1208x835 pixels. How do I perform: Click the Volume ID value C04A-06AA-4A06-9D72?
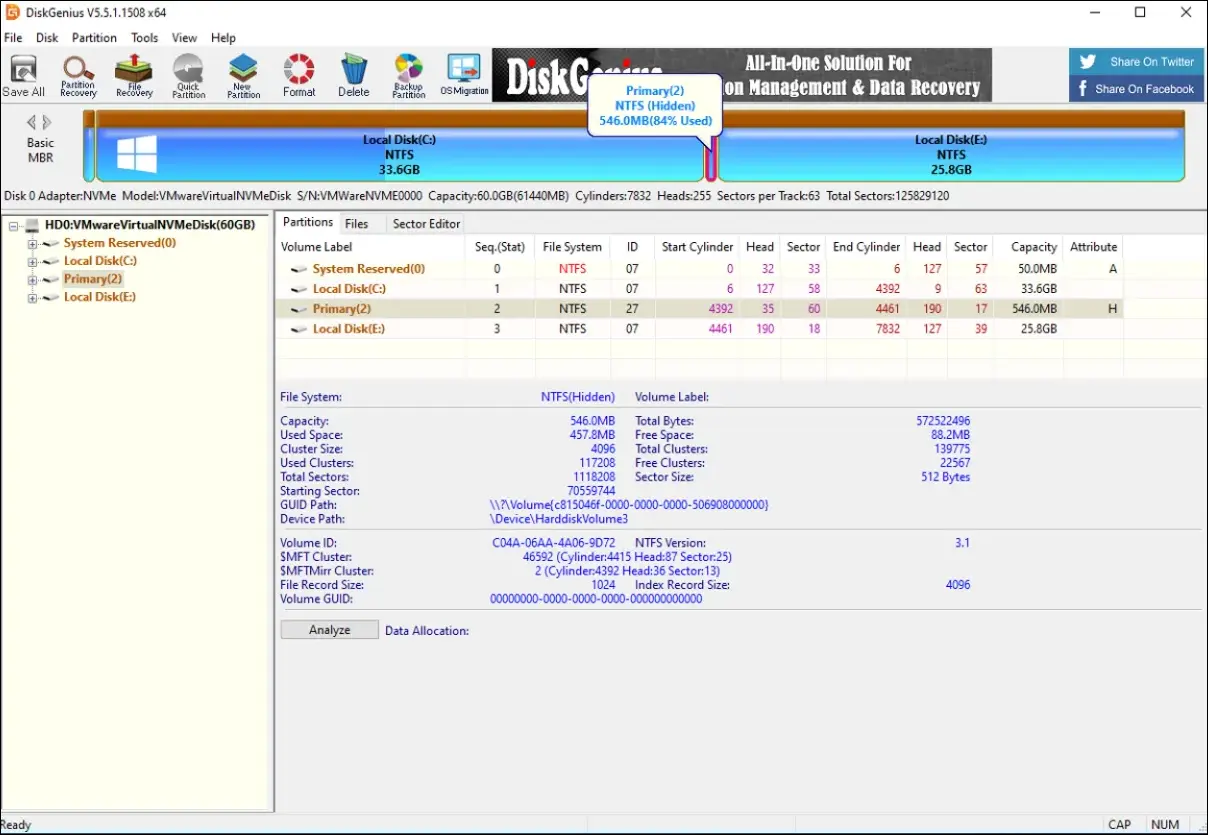click(554, 543)
